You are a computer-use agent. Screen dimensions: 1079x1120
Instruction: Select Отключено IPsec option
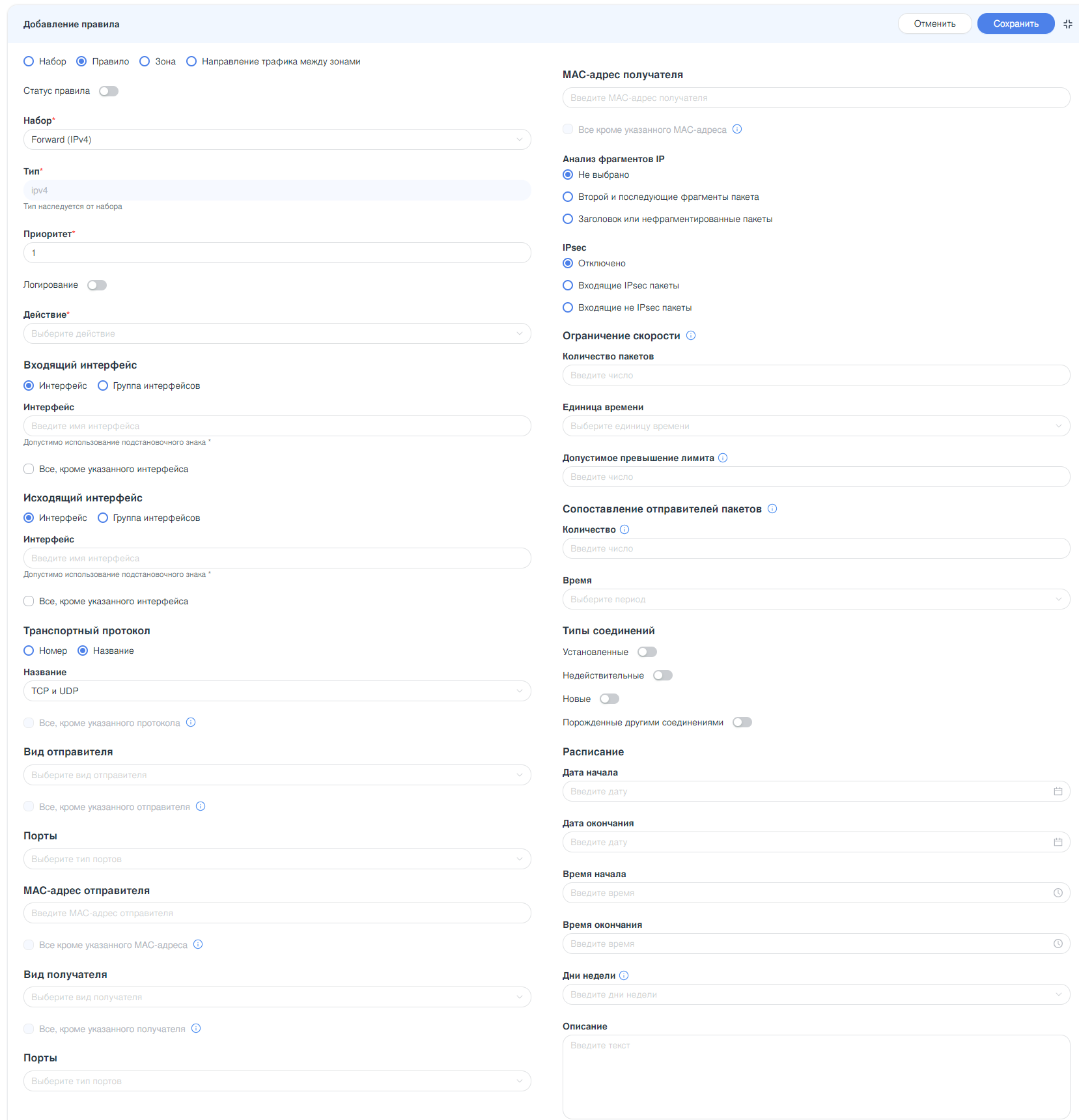pyautogui.click(x=568, y=263)
